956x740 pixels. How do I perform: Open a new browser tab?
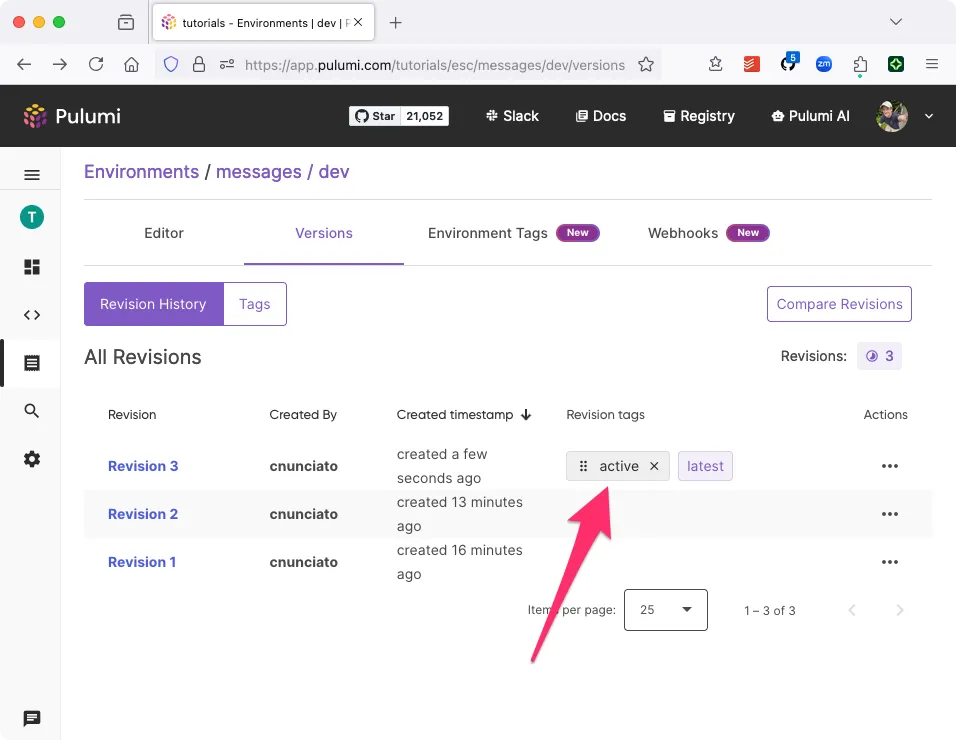click(395, 23)
